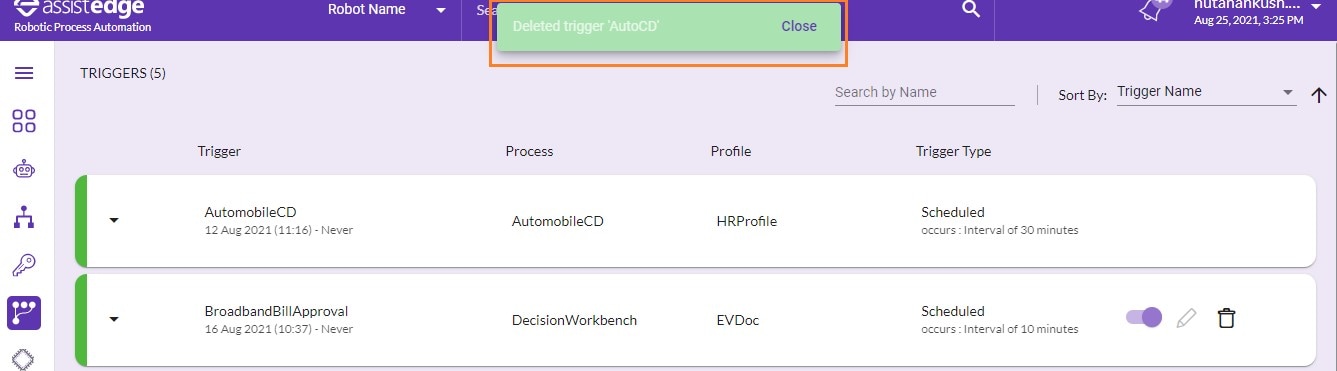The image size is (1337, 371).
Task: Open the credentials key icon in sidebar
Action: [x=24, y=265]
